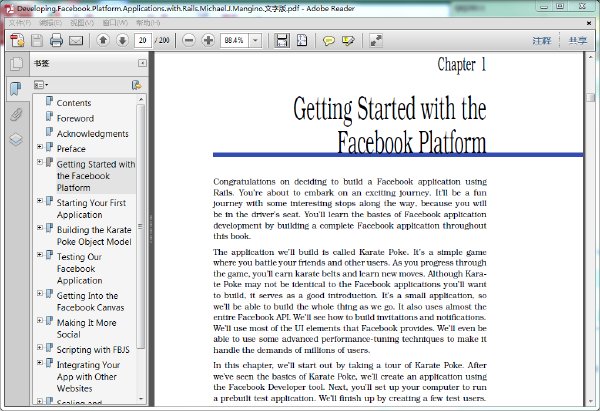600x411 pixels.
Task: Click document scrollbar up arrow
Action: point(590,57)
